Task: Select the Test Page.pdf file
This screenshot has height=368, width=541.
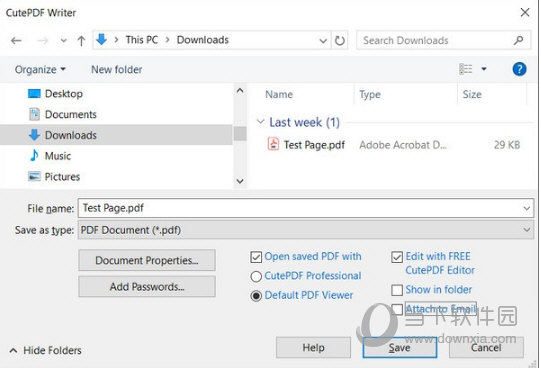Action: click(x=314, y=145)
